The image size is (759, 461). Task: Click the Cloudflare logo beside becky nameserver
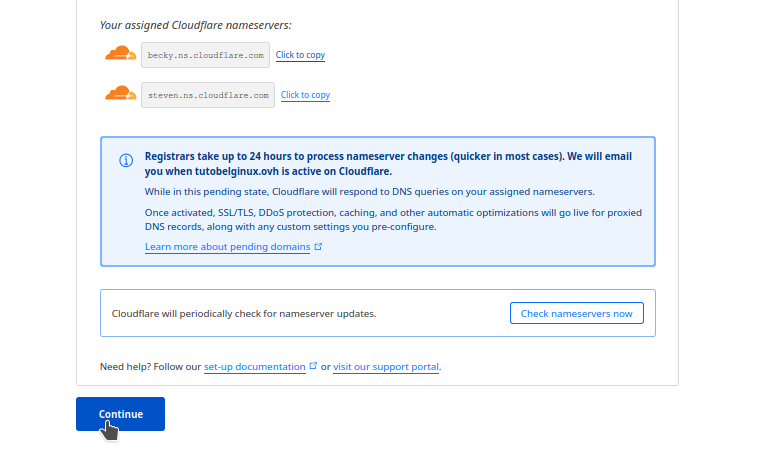(x=121, y=53)
